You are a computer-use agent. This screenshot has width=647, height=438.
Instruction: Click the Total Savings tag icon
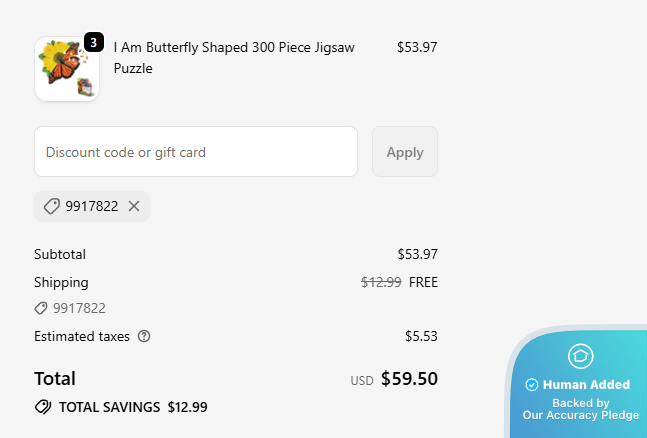(x=43, y=407)
